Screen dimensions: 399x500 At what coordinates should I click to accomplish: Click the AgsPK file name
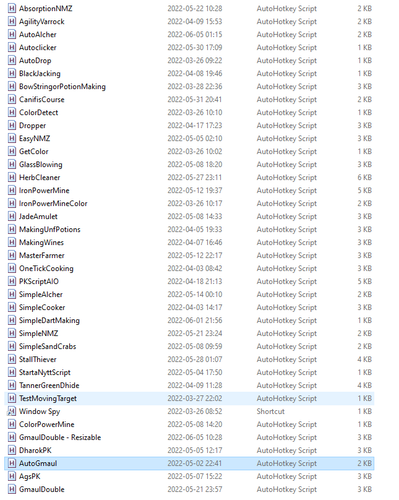(x=29, y=476)
